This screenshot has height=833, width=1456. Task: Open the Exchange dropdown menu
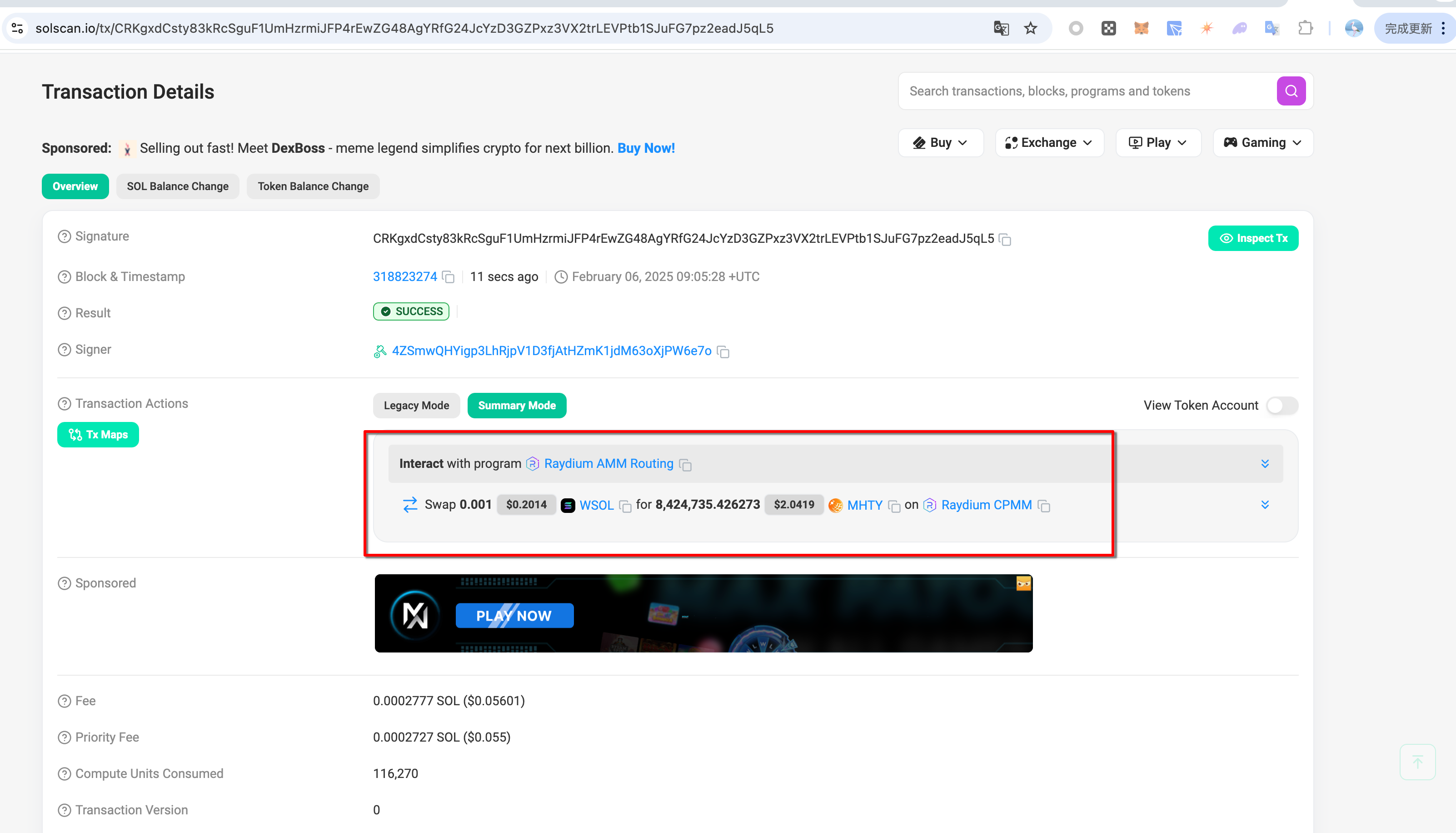click(1049, 142)
